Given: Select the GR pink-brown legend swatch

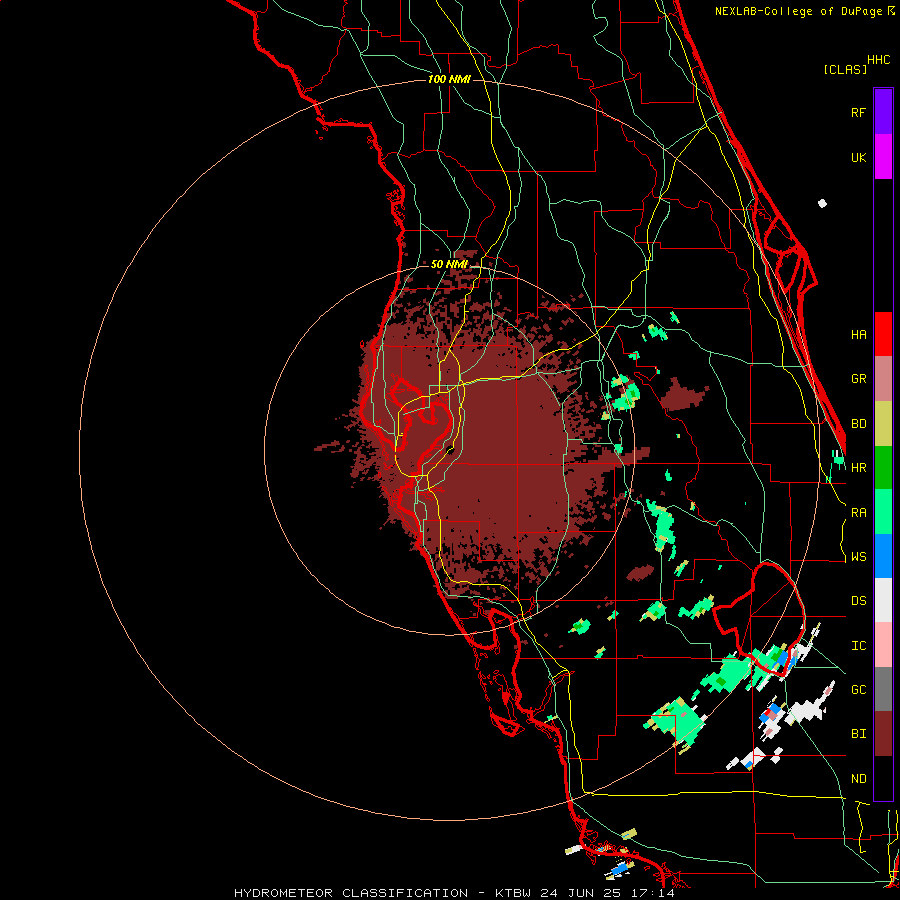Looking at the screenshot, I should coord(883,379).
